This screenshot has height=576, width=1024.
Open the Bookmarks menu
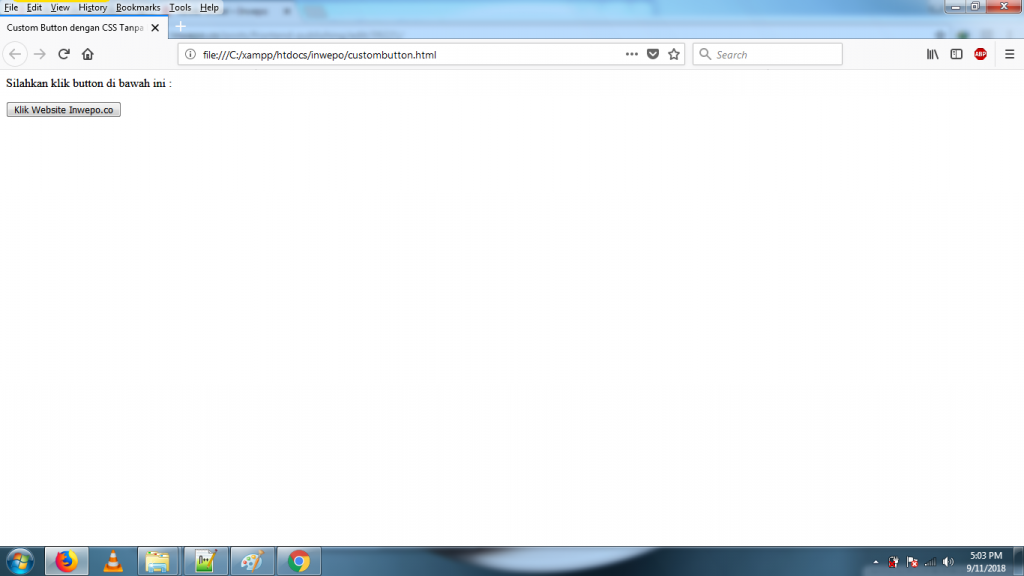(x=138, y=8)
